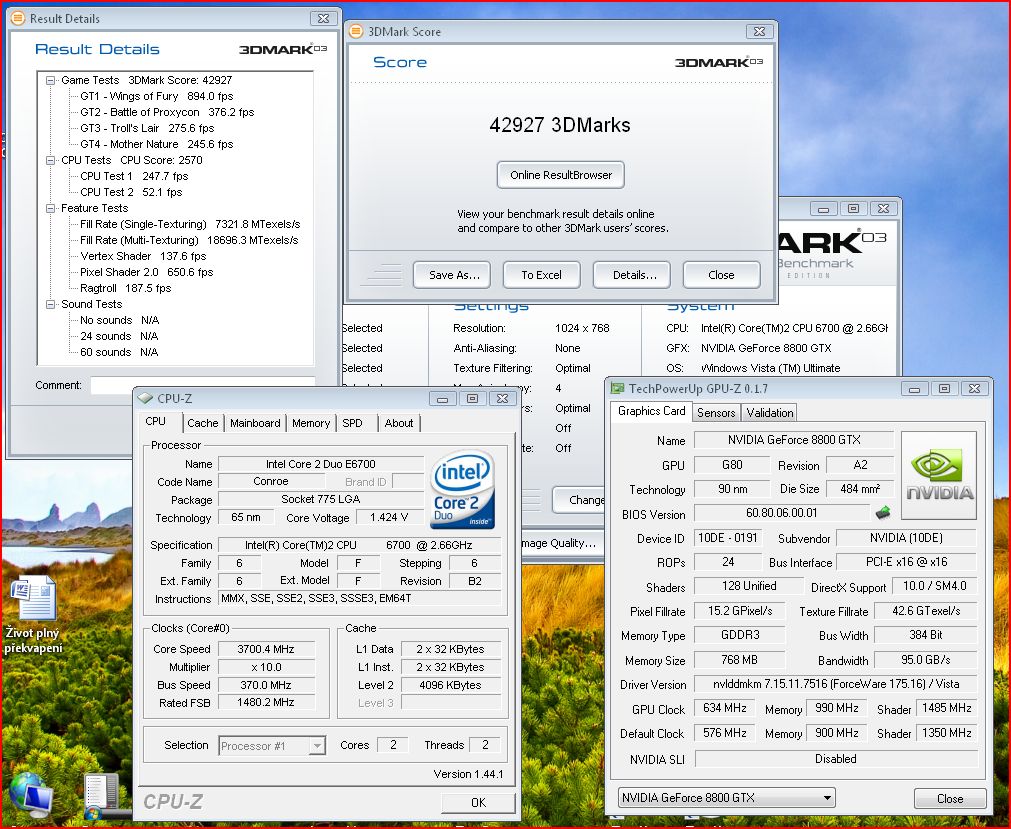Image resolution: width=1011 pixels, height=829 pixels.
Task: Click the Intel Core 2 Duo logo
Action: (462, 489)
